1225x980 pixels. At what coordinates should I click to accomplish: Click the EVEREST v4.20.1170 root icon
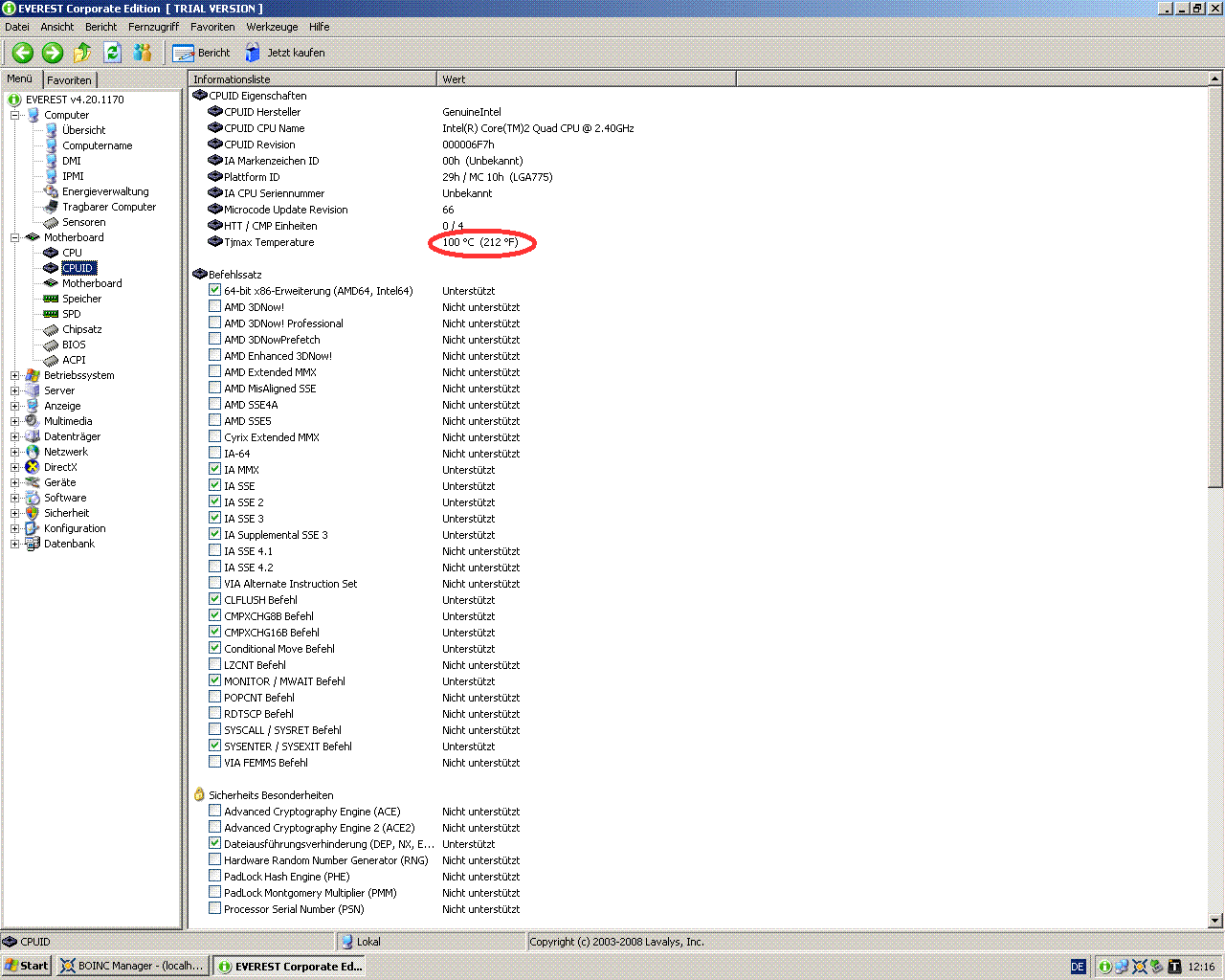point(14,100)
